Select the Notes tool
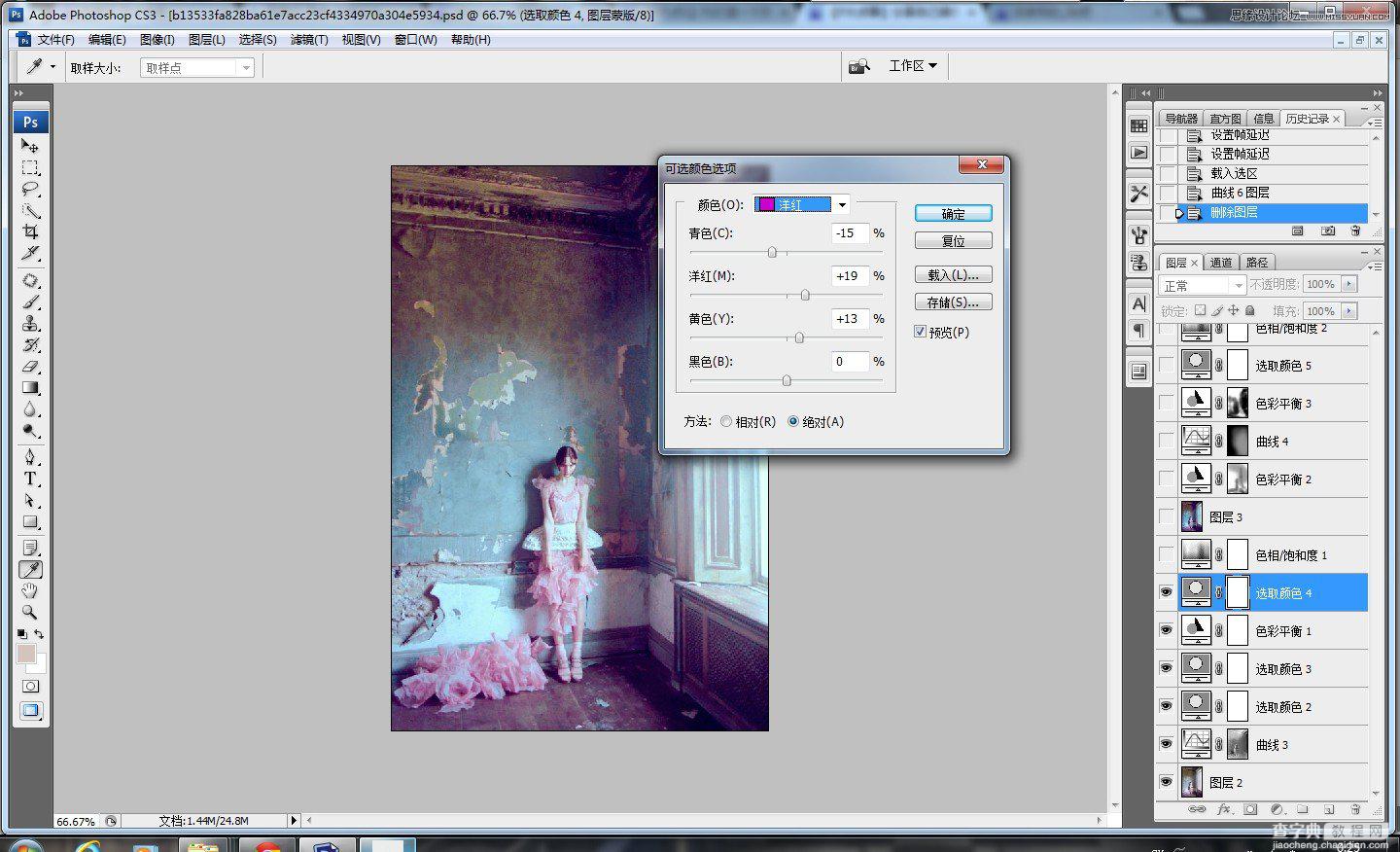 click(30, 549)
